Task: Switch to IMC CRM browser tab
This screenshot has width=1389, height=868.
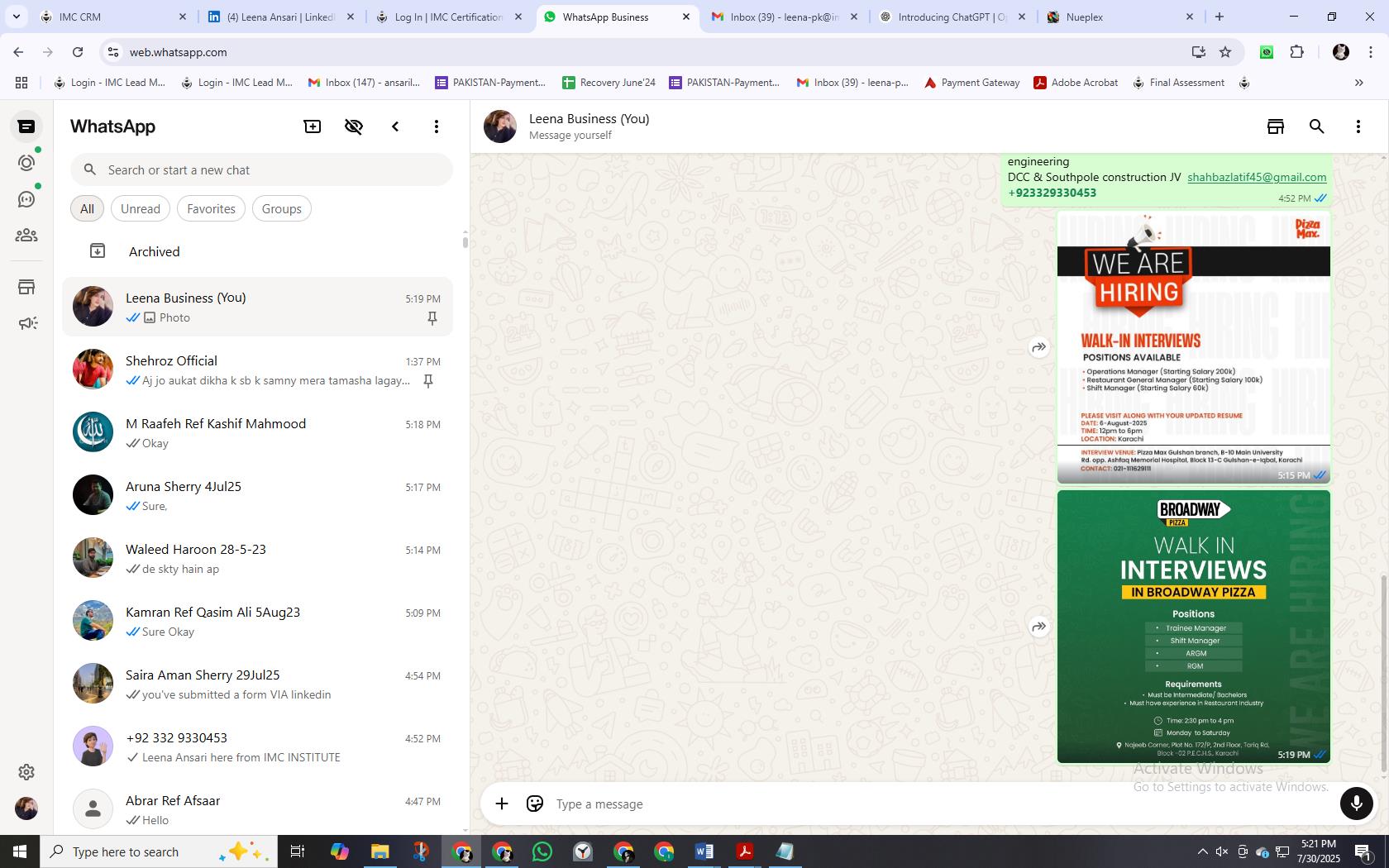Action: [x=114, y=17]
